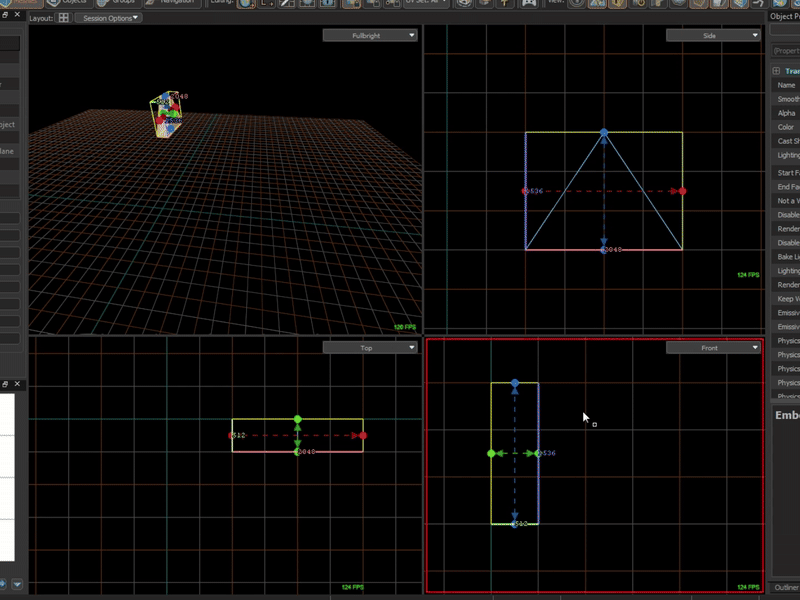Click the four-pane Layout grid icon
Screen dimensions: 800x600
pyautogui.click(x=63, y=18)
